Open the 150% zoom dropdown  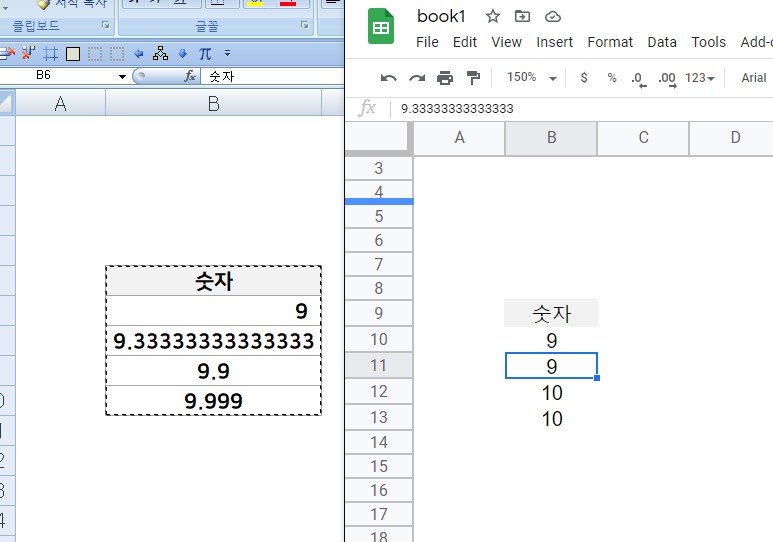[531, 77]
